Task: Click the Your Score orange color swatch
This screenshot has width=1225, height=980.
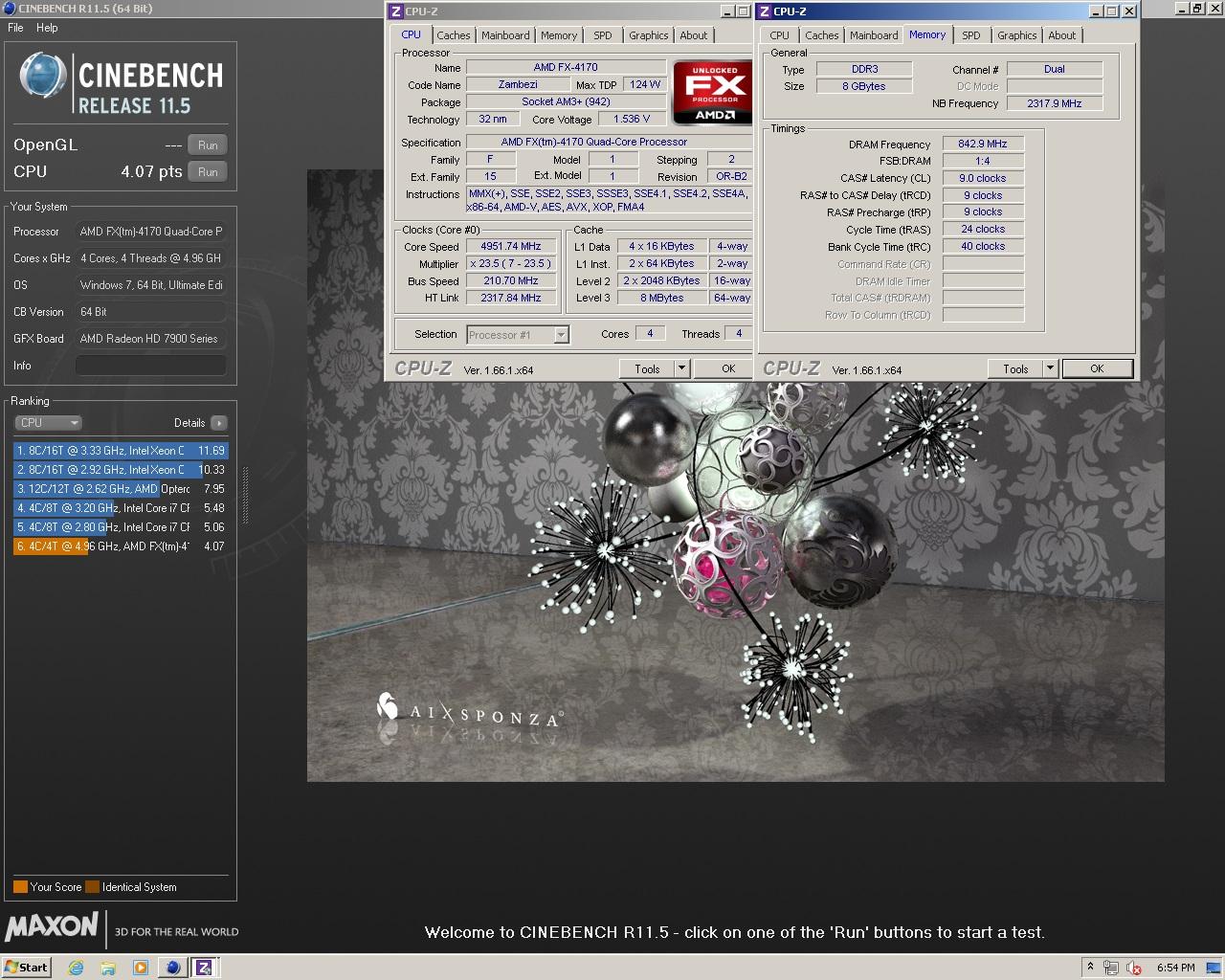Action: coord(20,886)
